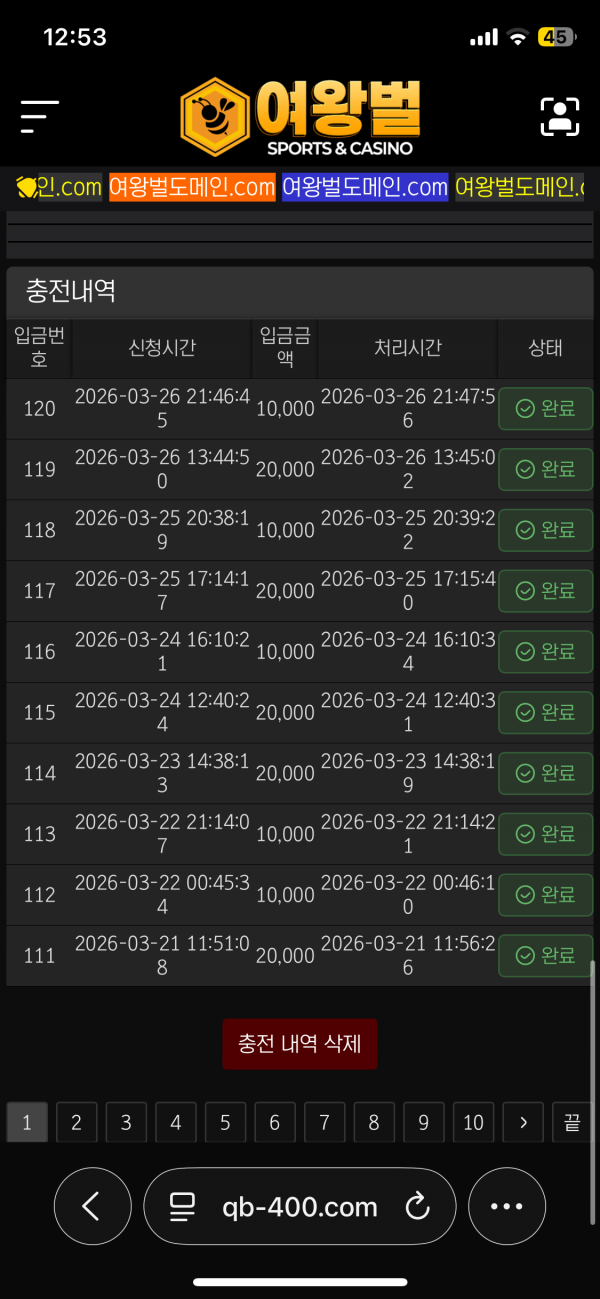This screenshot has width=600, height=1299.
Task: Select the 신청시간 column header
Action: (x=162, y=348)
